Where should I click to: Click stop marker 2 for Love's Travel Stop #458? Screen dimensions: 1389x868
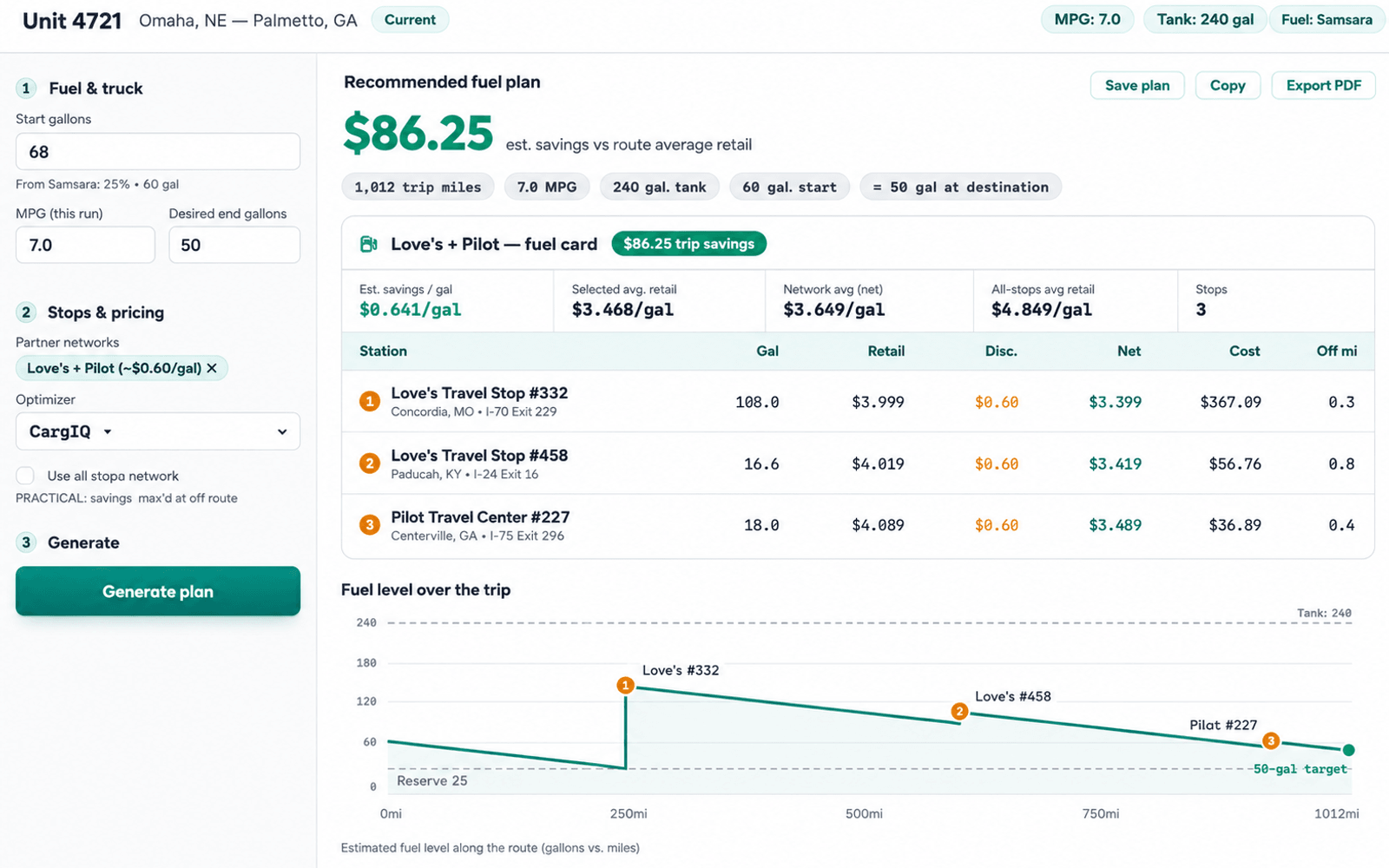[370, 464]
